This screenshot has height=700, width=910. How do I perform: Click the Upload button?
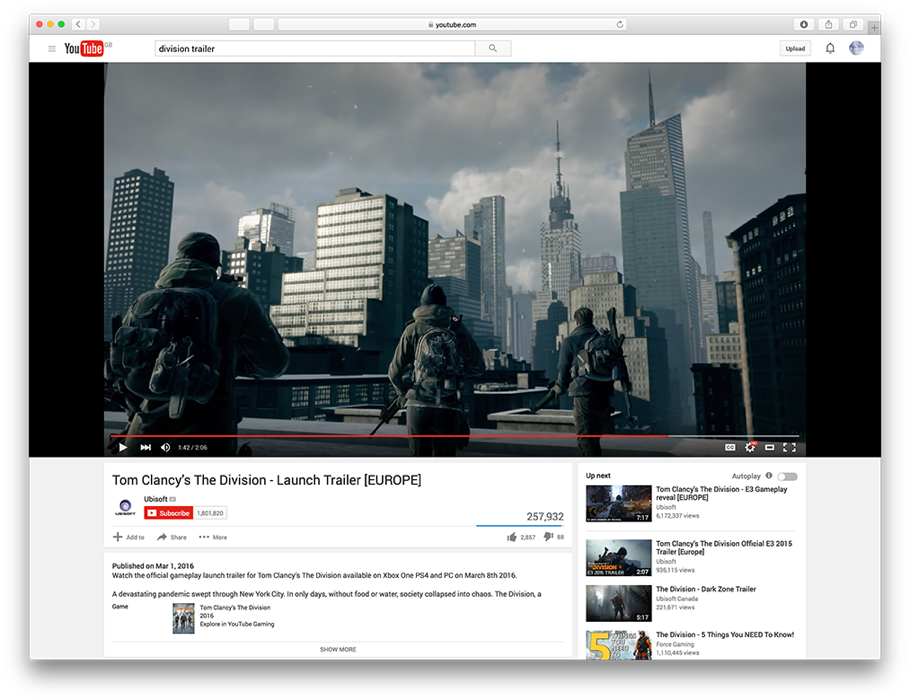click(795, 48)
